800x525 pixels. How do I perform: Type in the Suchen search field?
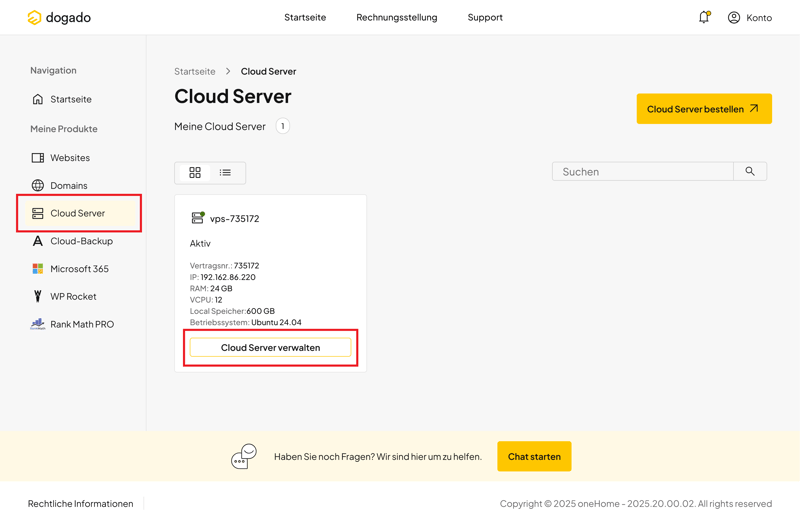(x=642, y=172)
